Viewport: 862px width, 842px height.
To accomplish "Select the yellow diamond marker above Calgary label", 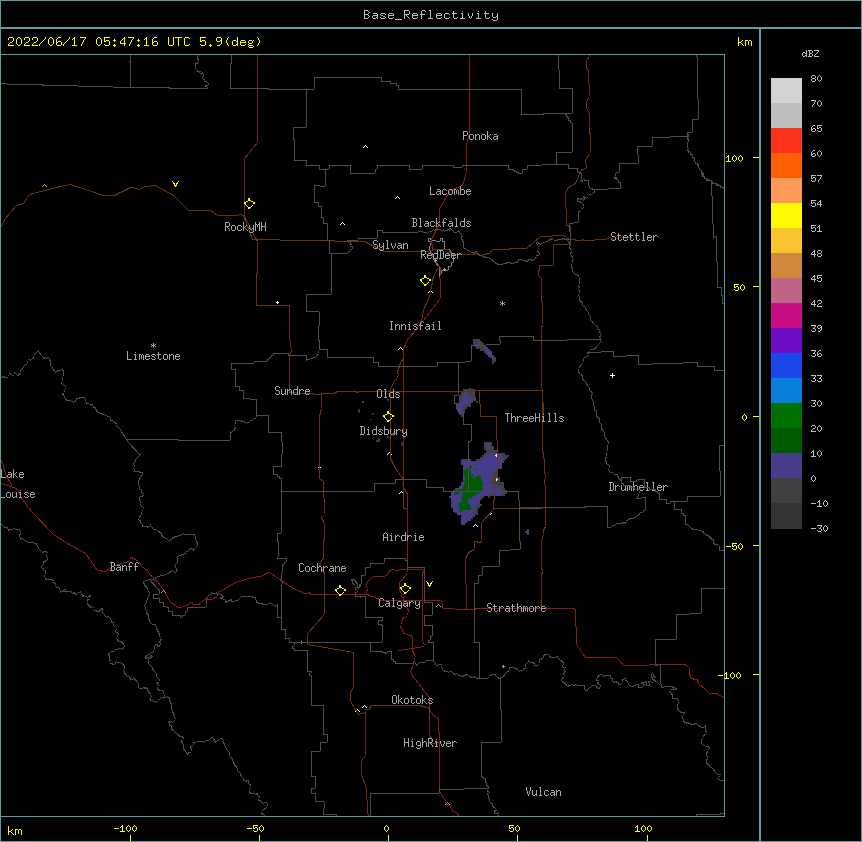I will point(405,589).
